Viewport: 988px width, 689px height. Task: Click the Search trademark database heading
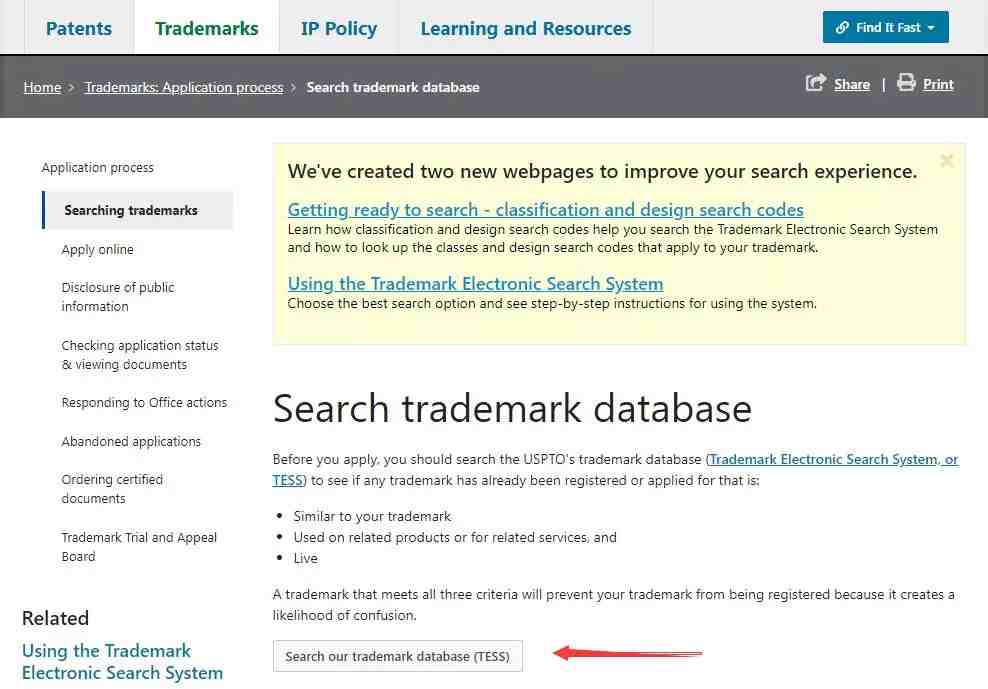pyautogui.click(x=512, y=408)
